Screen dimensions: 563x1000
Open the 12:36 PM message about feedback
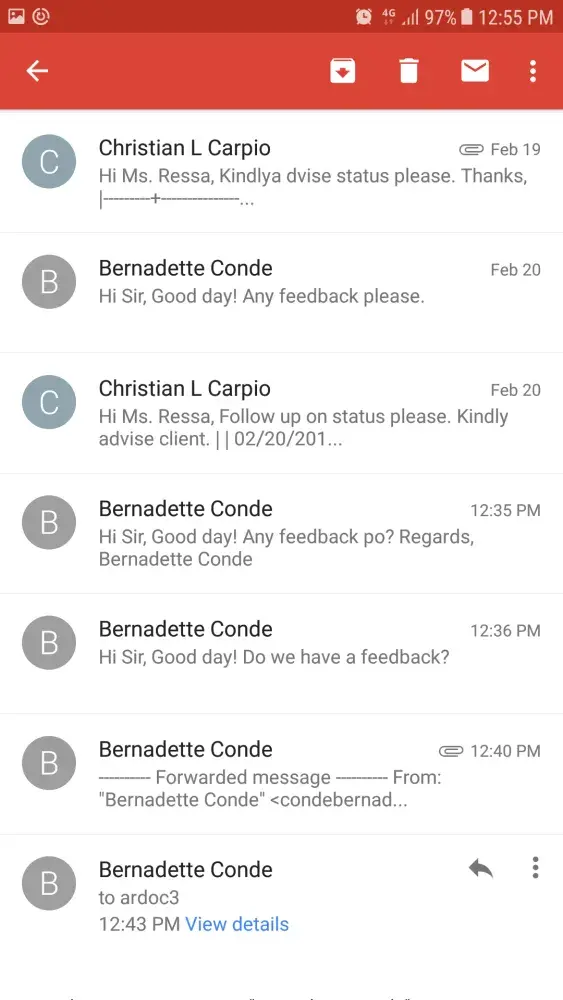pyautogui.click(x=281, y=654)
